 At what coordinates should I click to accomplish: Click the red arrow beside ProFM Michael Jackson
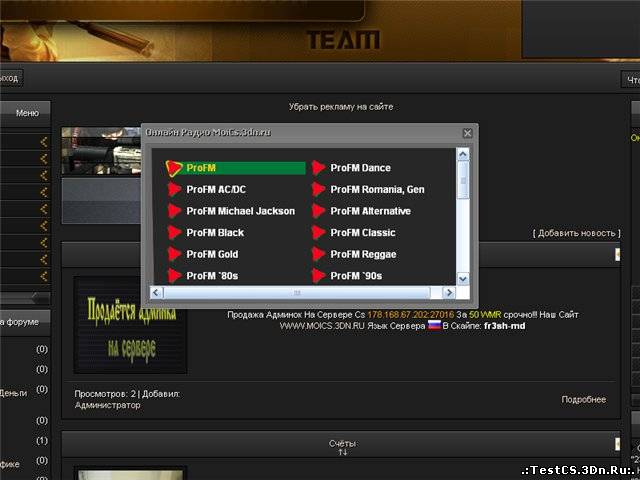click(174, 211)
